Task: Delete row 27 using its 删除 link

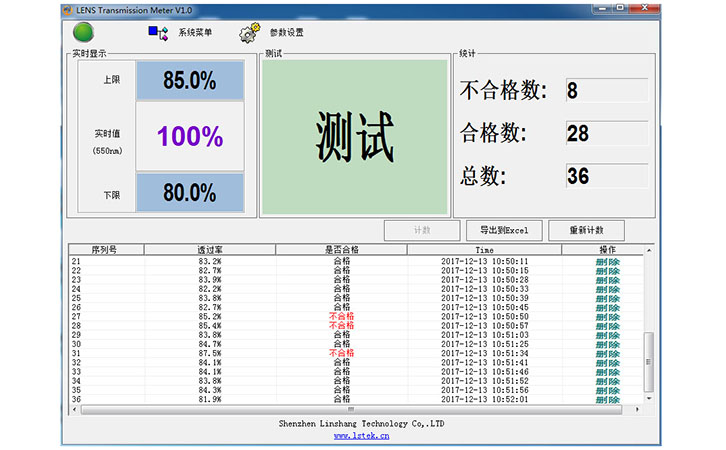Action: pyautogui.click(x=607, y=316)
